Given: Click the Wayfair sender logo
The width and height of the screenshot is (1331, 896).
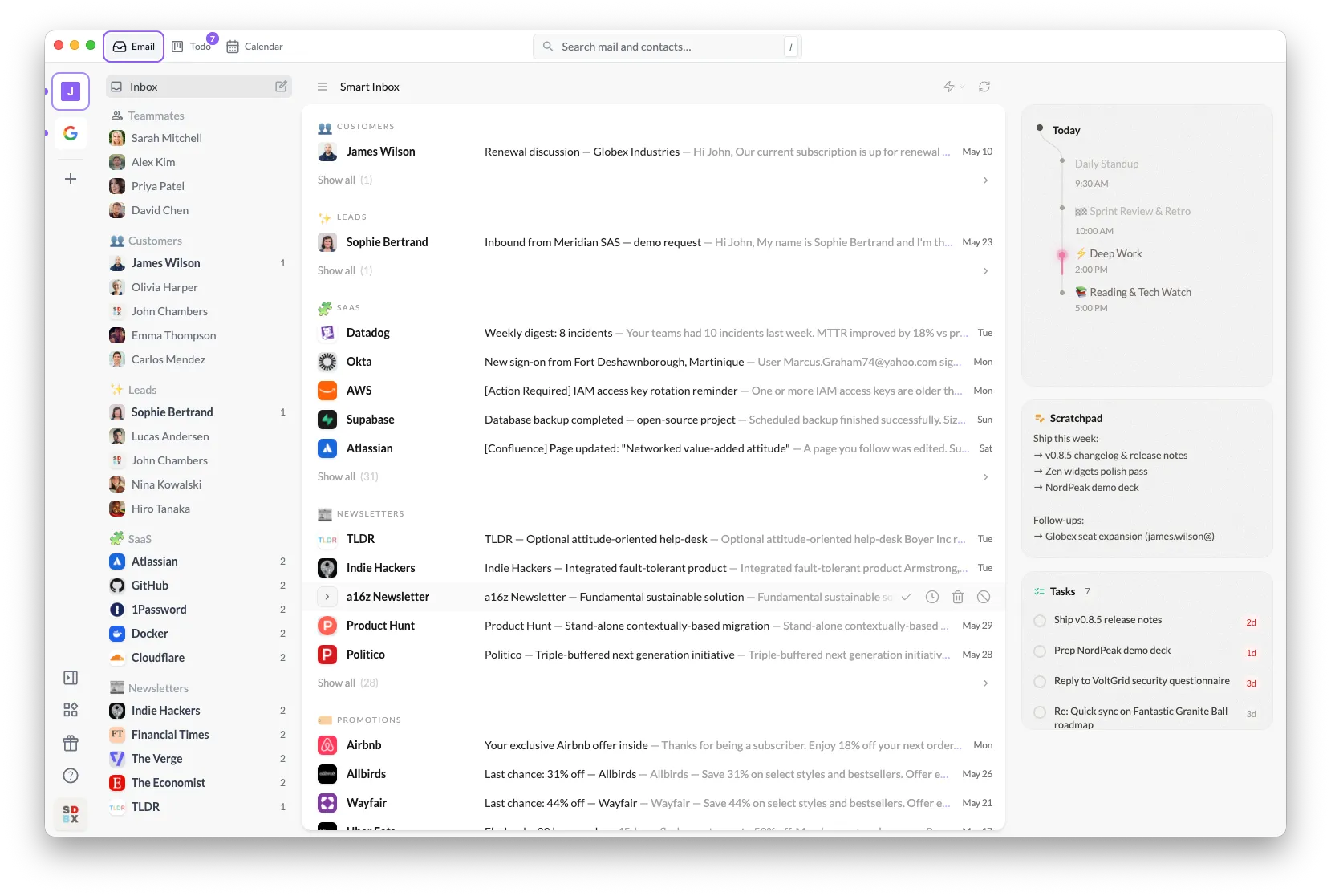Looking at the screenshot, I should [x=327, y=803].
